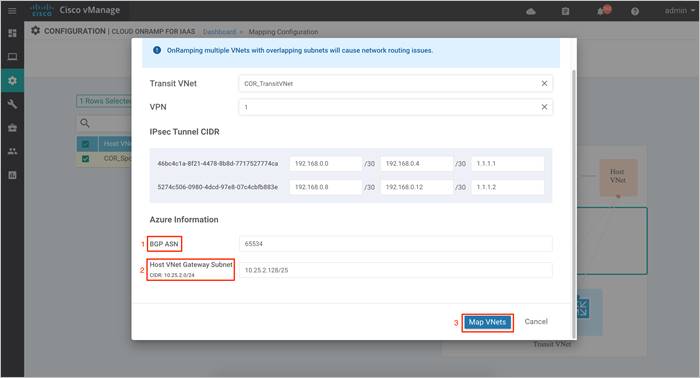This screenshot has width=700, height=378.
Task: Click the 5274c506 tunnel ID text
Action: [x=217, y=187]
